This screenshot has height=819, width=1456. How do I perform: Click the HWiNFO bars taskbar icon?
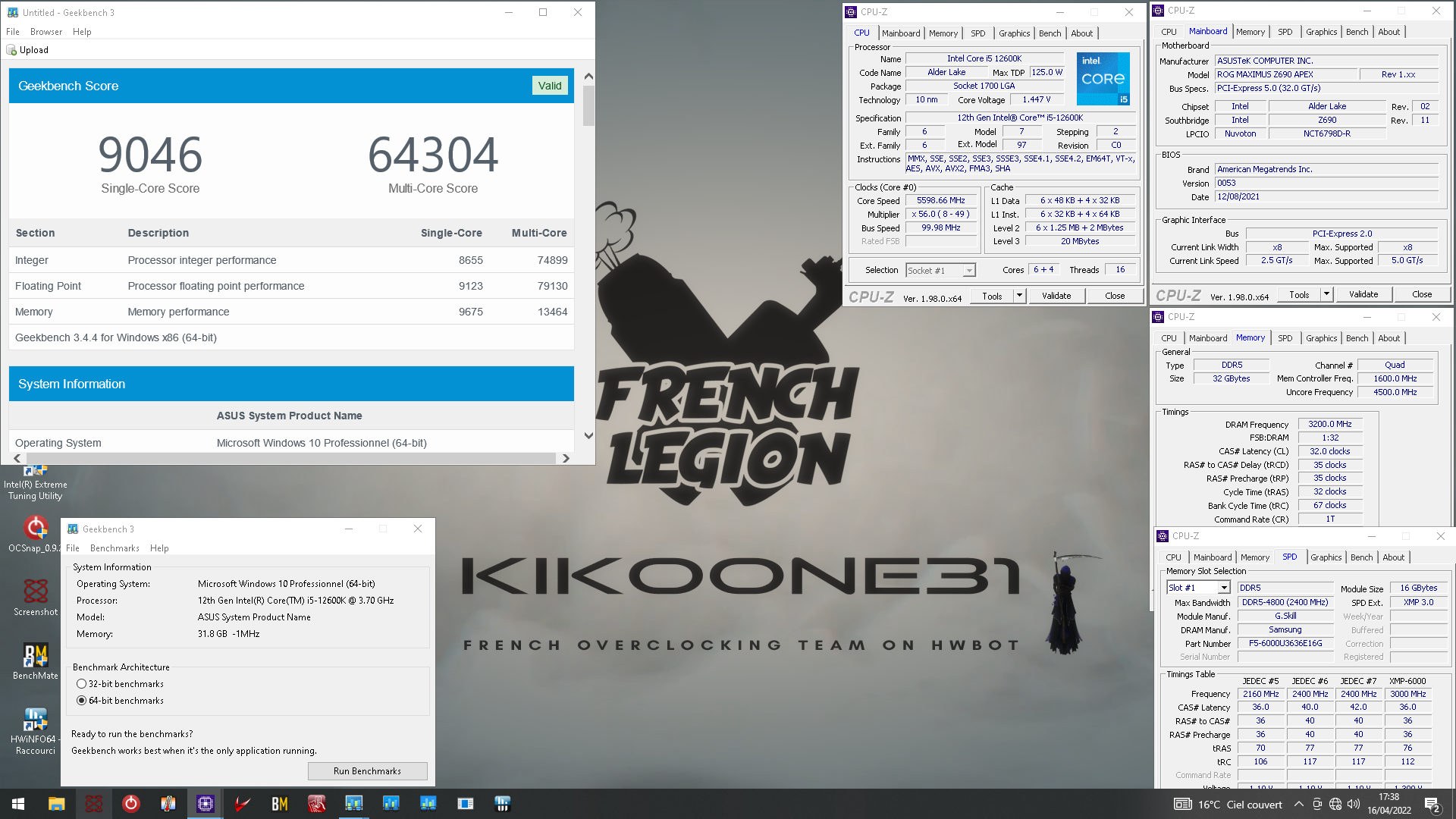pyautogui.click(x=502, y=804)
